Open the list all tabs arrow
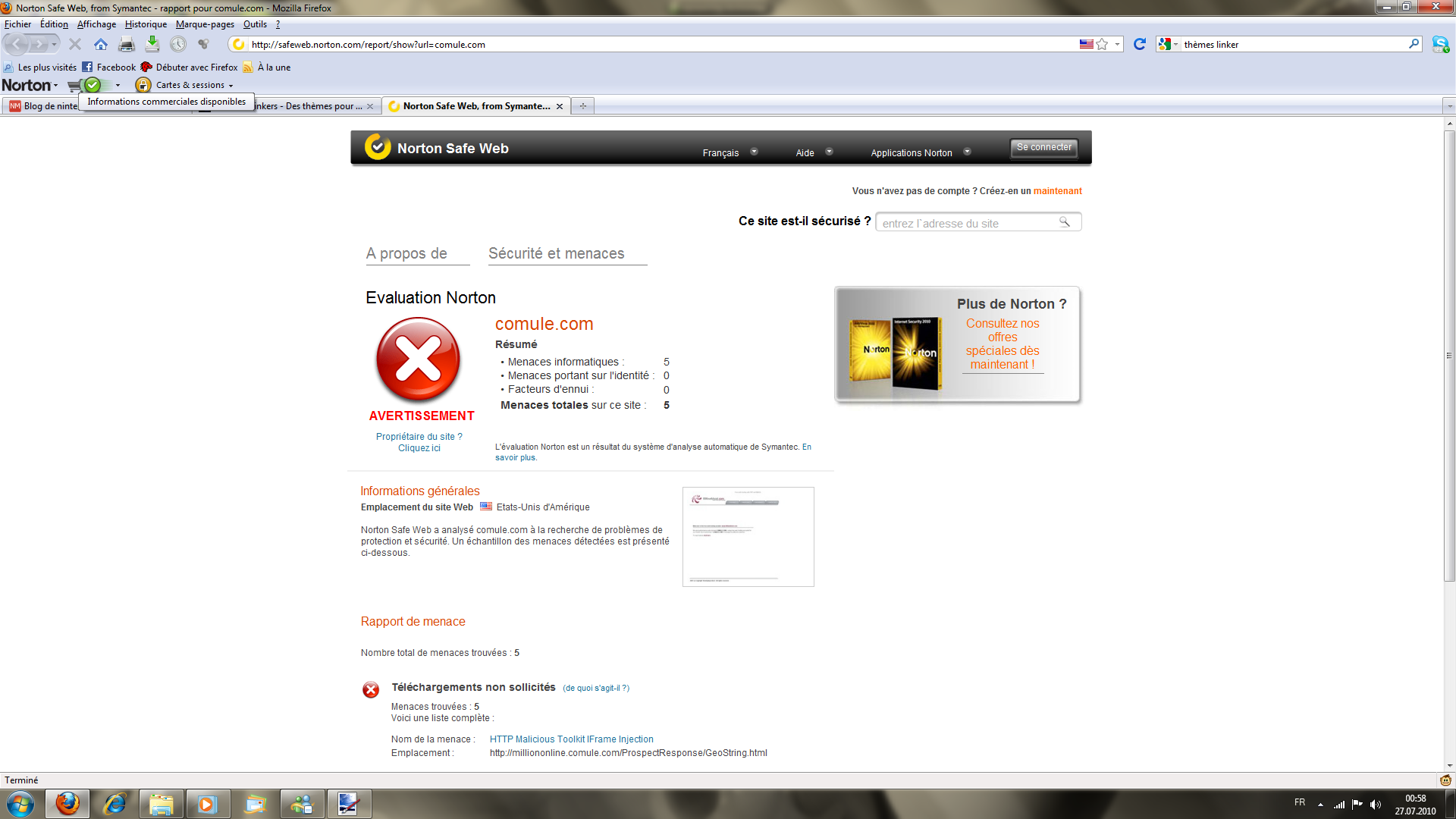 (1449, 106)
